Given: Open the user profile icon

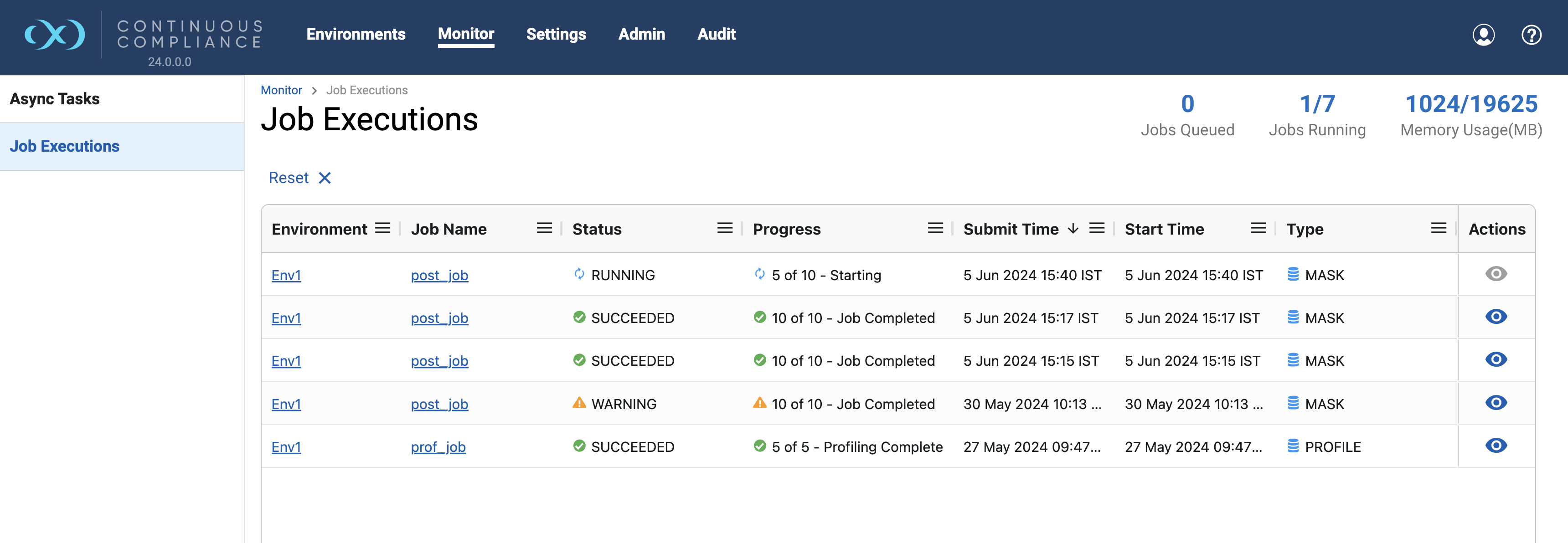Looking at the screenshot, I should (x=1483, y=35).
